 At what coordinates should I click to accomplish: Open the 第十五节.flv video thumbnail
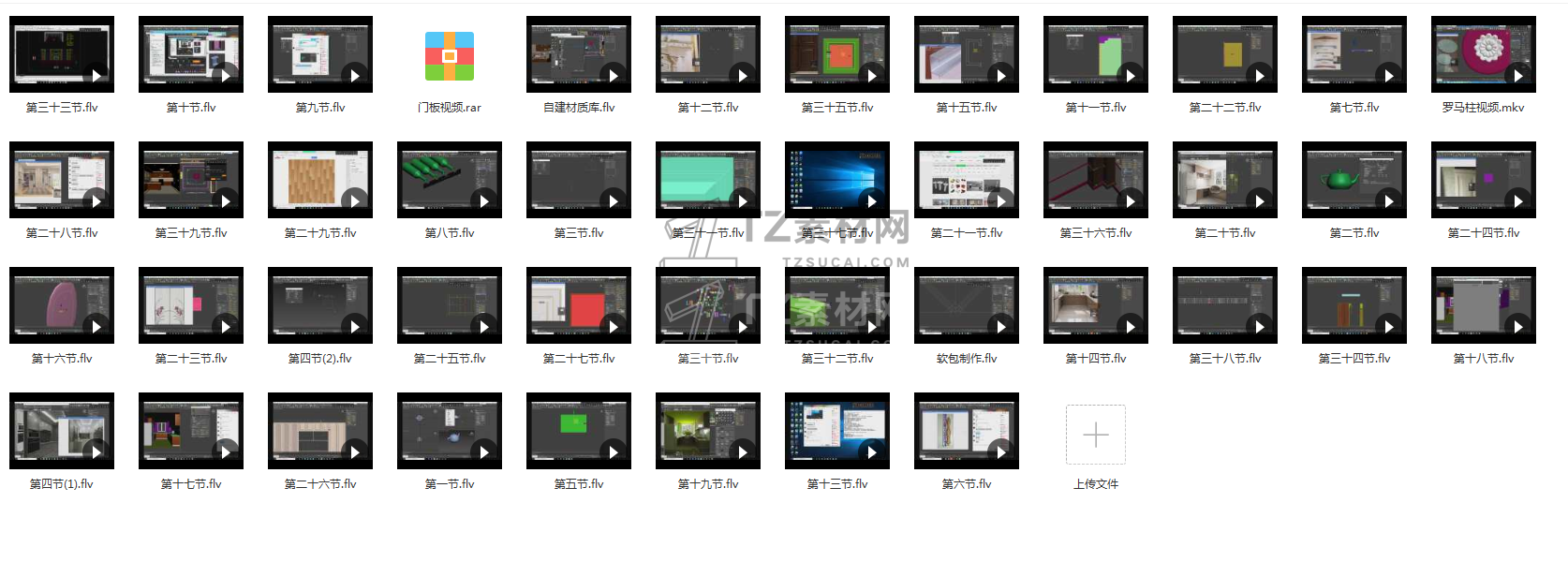click(967, 54)
